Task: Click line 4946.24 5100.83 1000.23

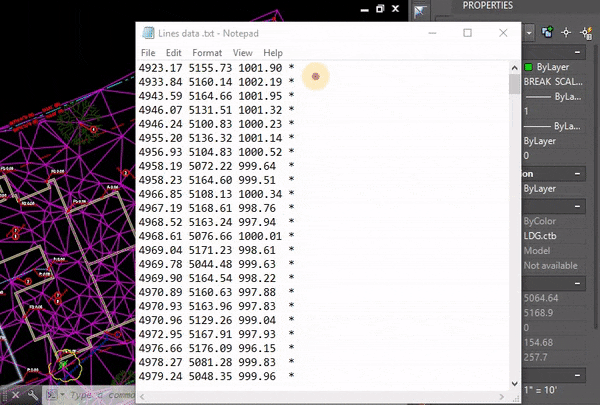Action: pyautogui.click(x=217, y=124)
